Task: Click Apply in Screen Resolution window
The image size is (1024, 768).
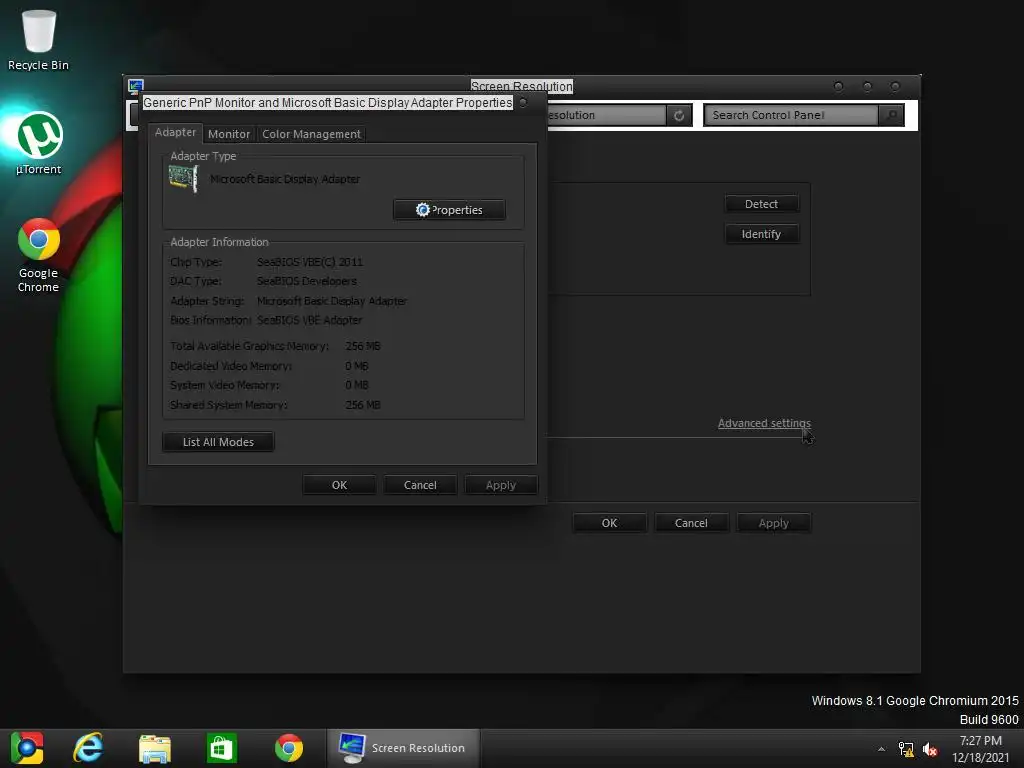Action: click(774, 523)
